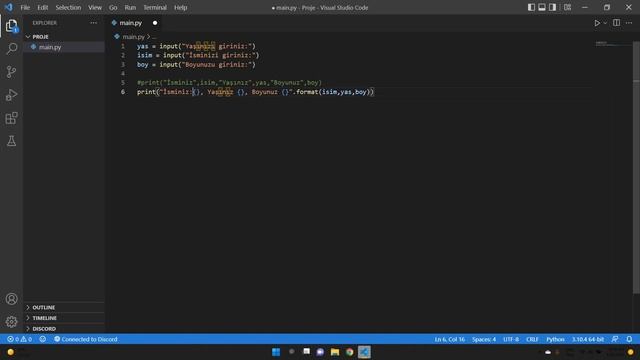
Task: Open the Edit menu
Action: [42, 7]
